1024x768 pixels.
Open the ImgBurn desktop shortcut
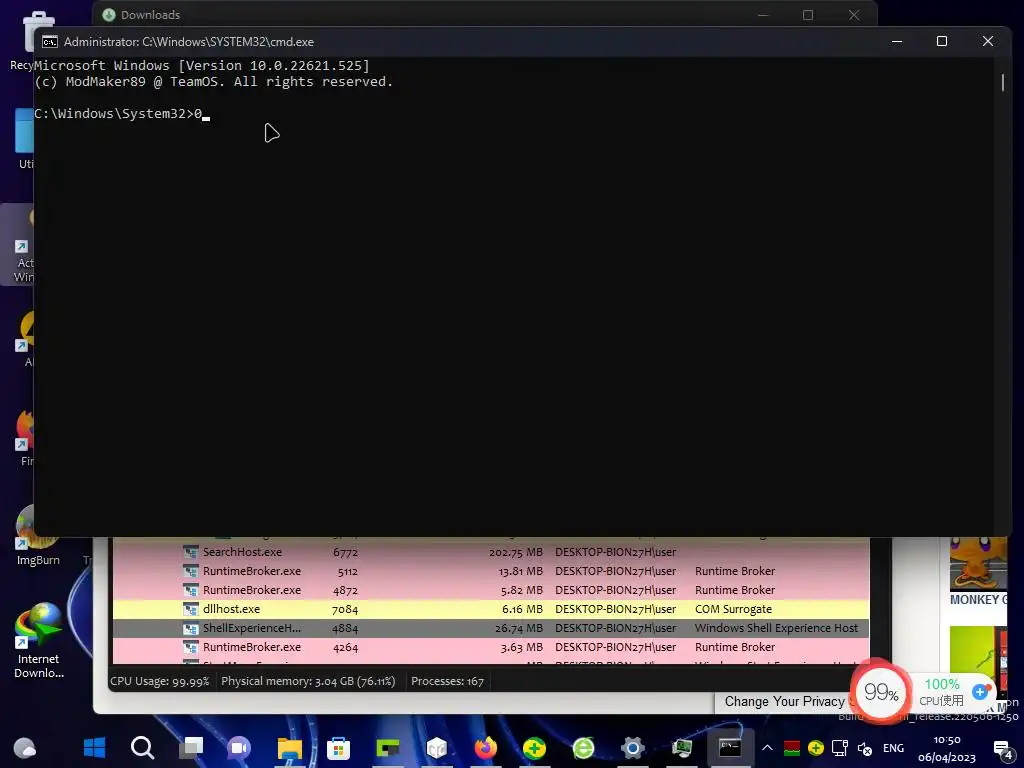coord(38,536)
